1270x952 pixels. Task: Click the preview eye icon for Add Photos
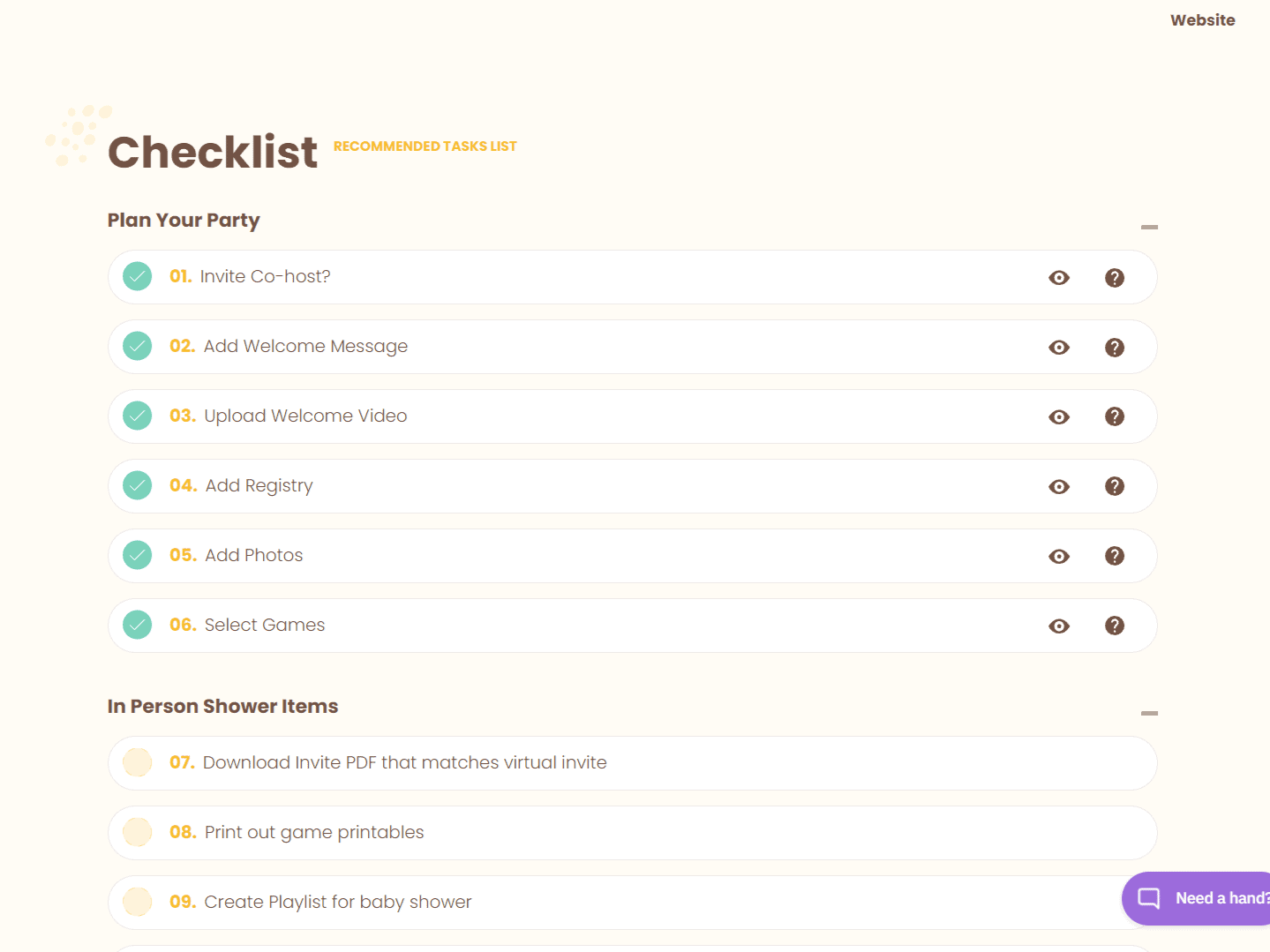[x=1059, y=556]
